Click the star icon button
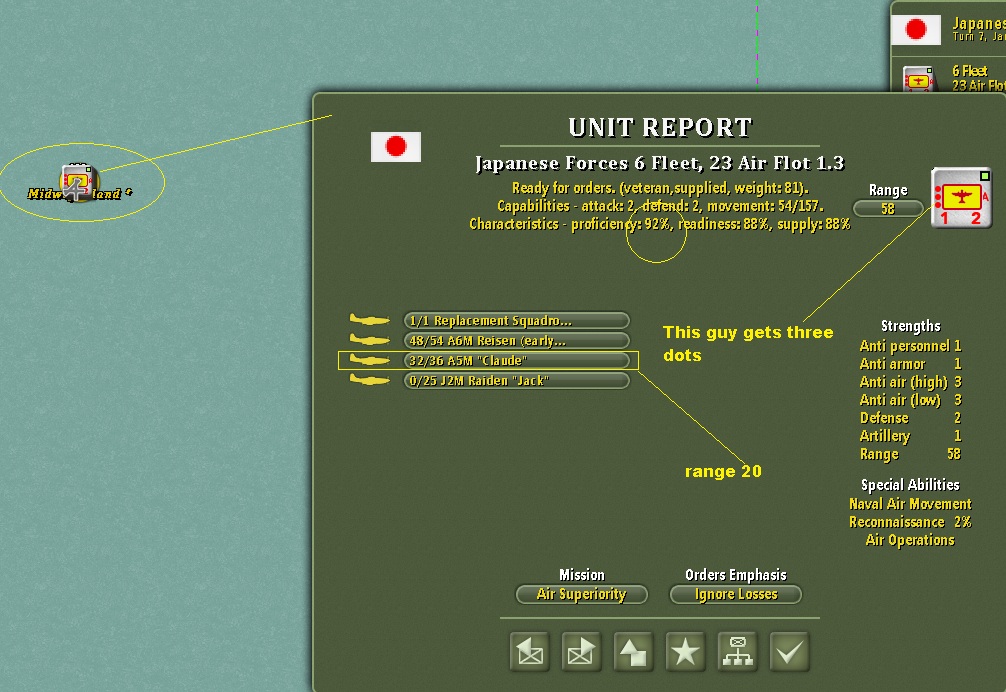The height and width of the screenshot is (692, 1006). click(686, 652)
